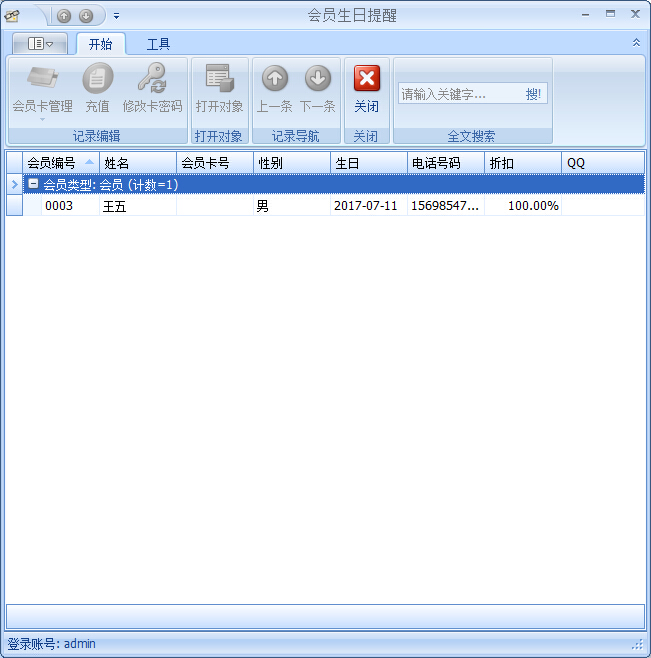Click the 搜! search button
This screenshot has width=651, height=658.
pos(533,94)
